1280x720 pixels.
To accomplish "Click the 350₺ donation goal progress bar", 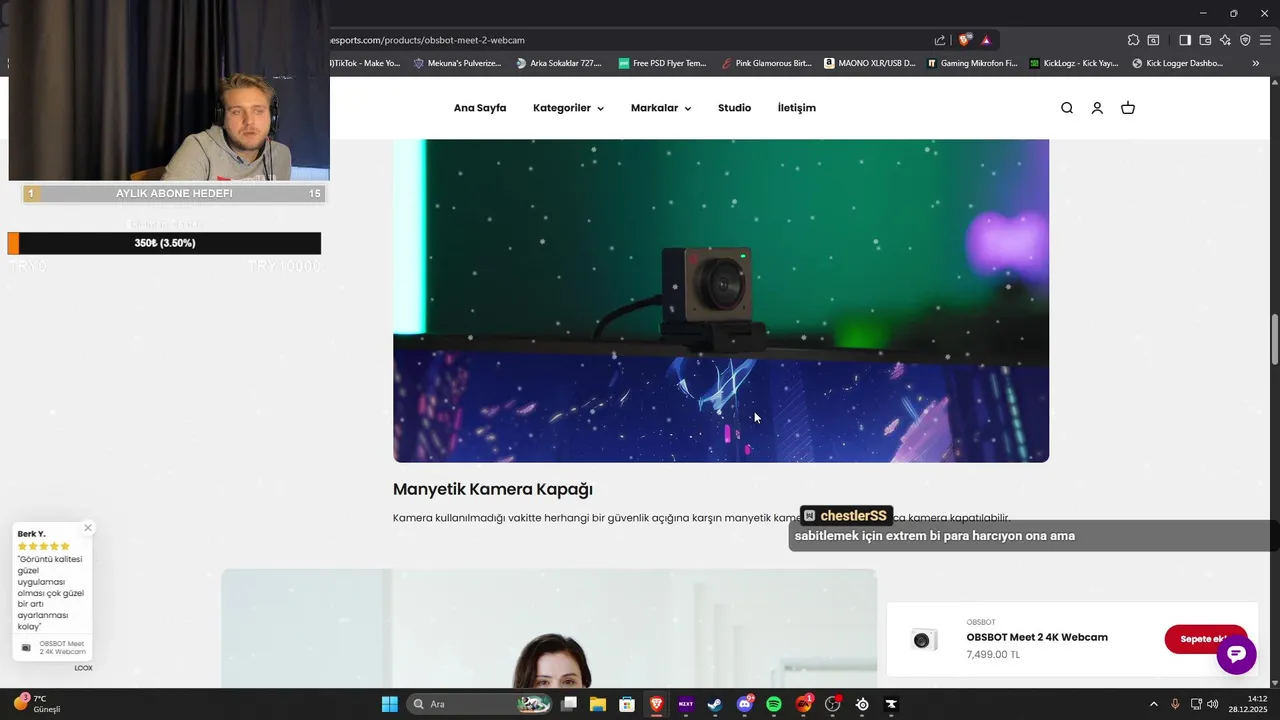I will [x=165, y=243].
